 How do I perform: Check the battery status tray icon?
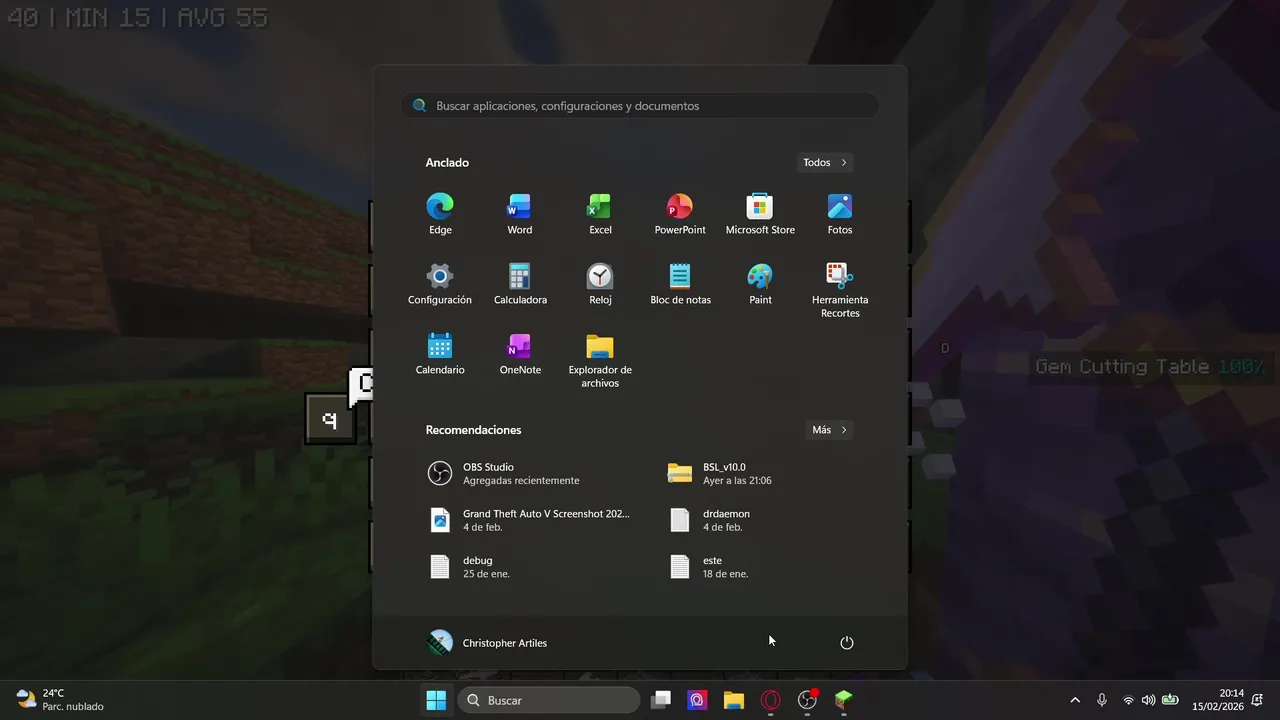(x=1169, y=700)
